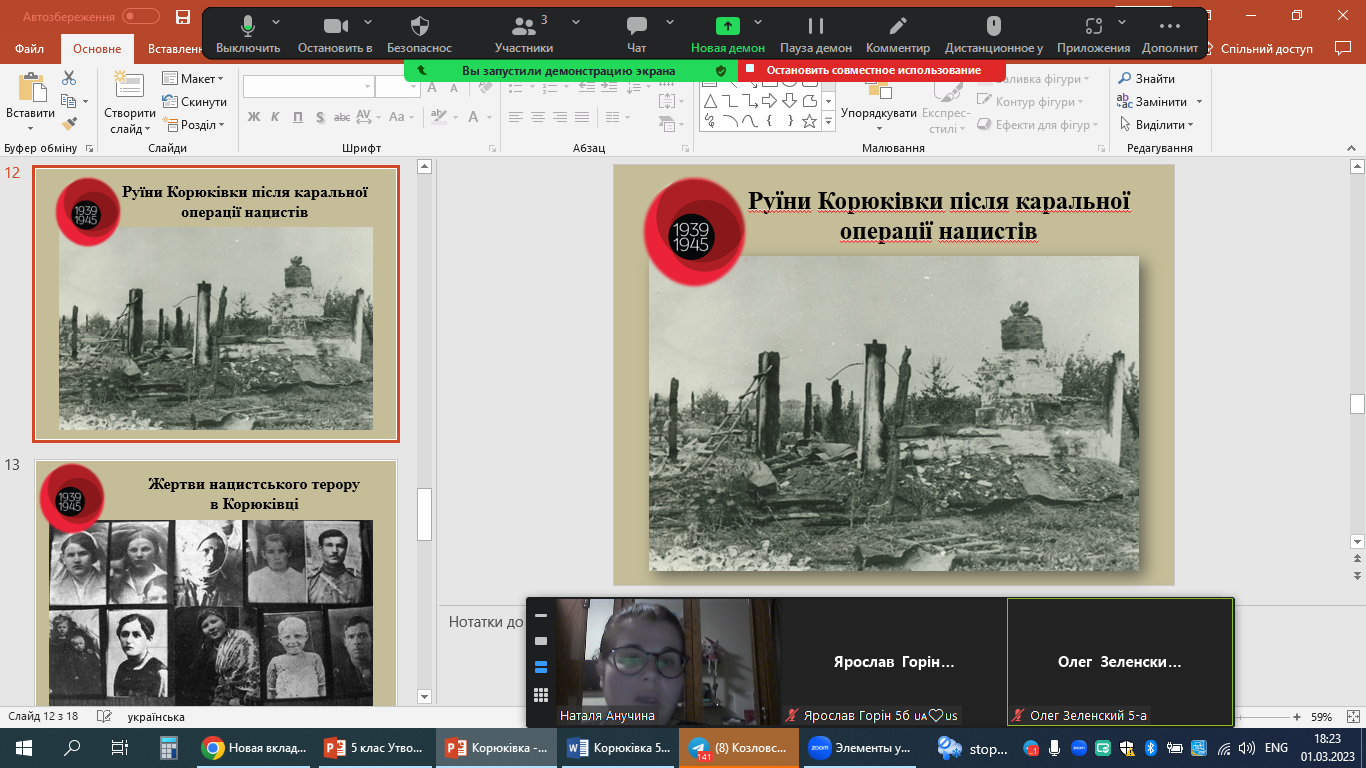Image resolution: width=1366 pixels, height=768 pixels.
Task: Mute microphone with Выключить button
Action: pyautogui.click(x=248, y=34)
